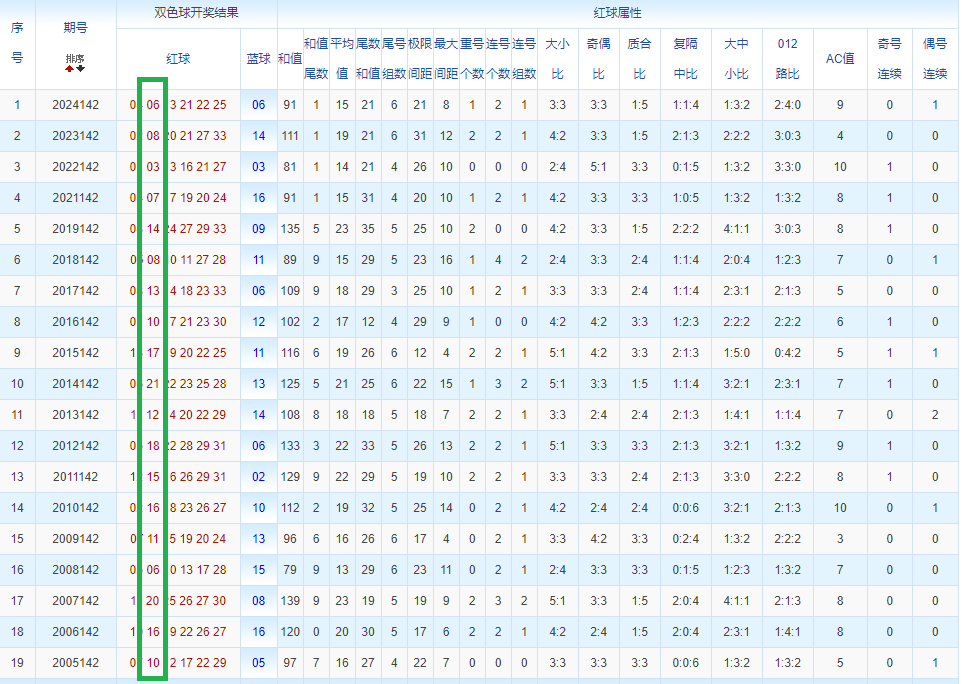Select the 序号 column header

pos(17,43)
